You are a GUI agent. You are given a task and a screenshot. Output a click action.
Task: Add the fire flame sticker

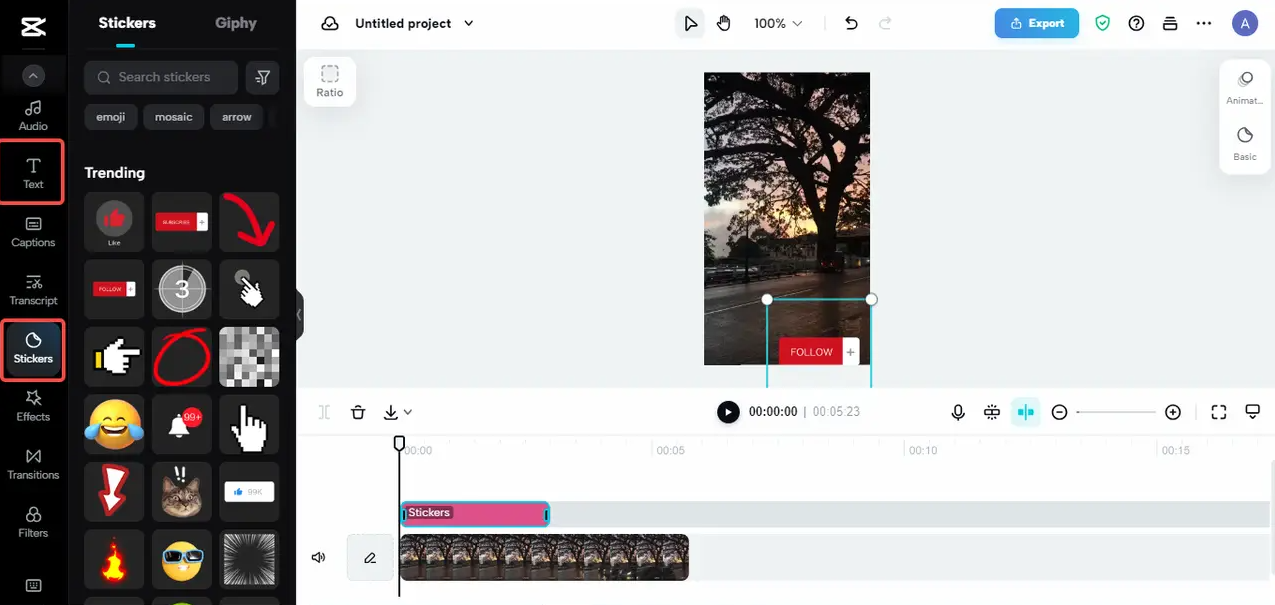pyautogui.click(x=114, y=559)
